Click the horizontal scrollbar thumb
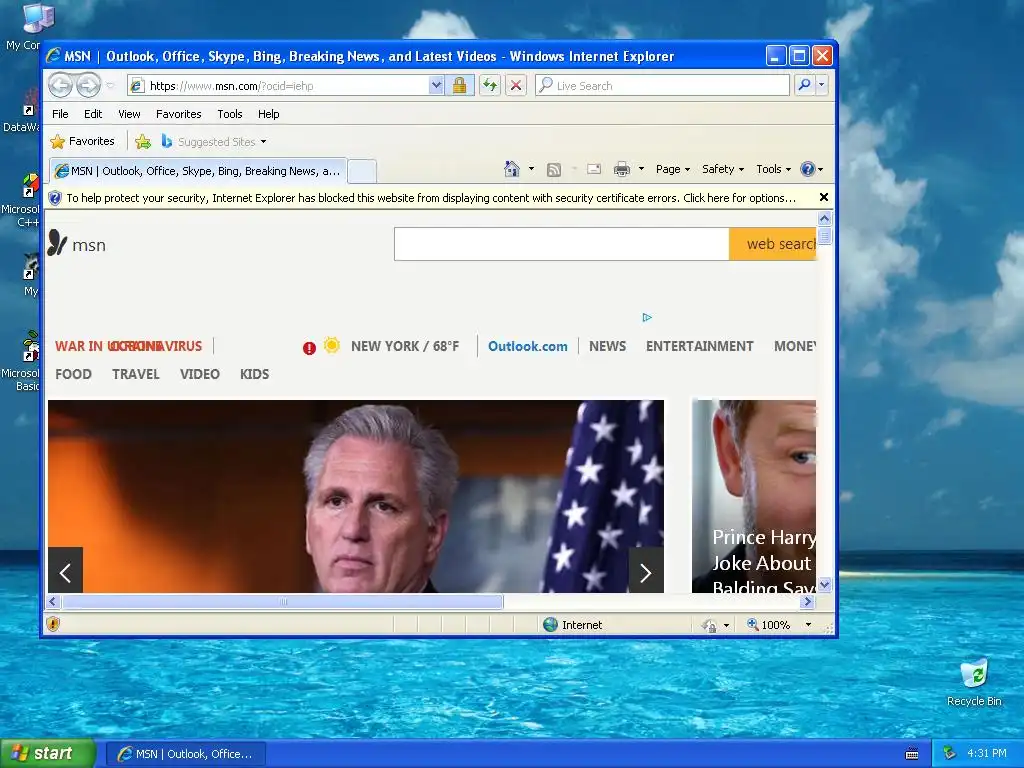Screen dimensions: 1024x768 [283, 601]
